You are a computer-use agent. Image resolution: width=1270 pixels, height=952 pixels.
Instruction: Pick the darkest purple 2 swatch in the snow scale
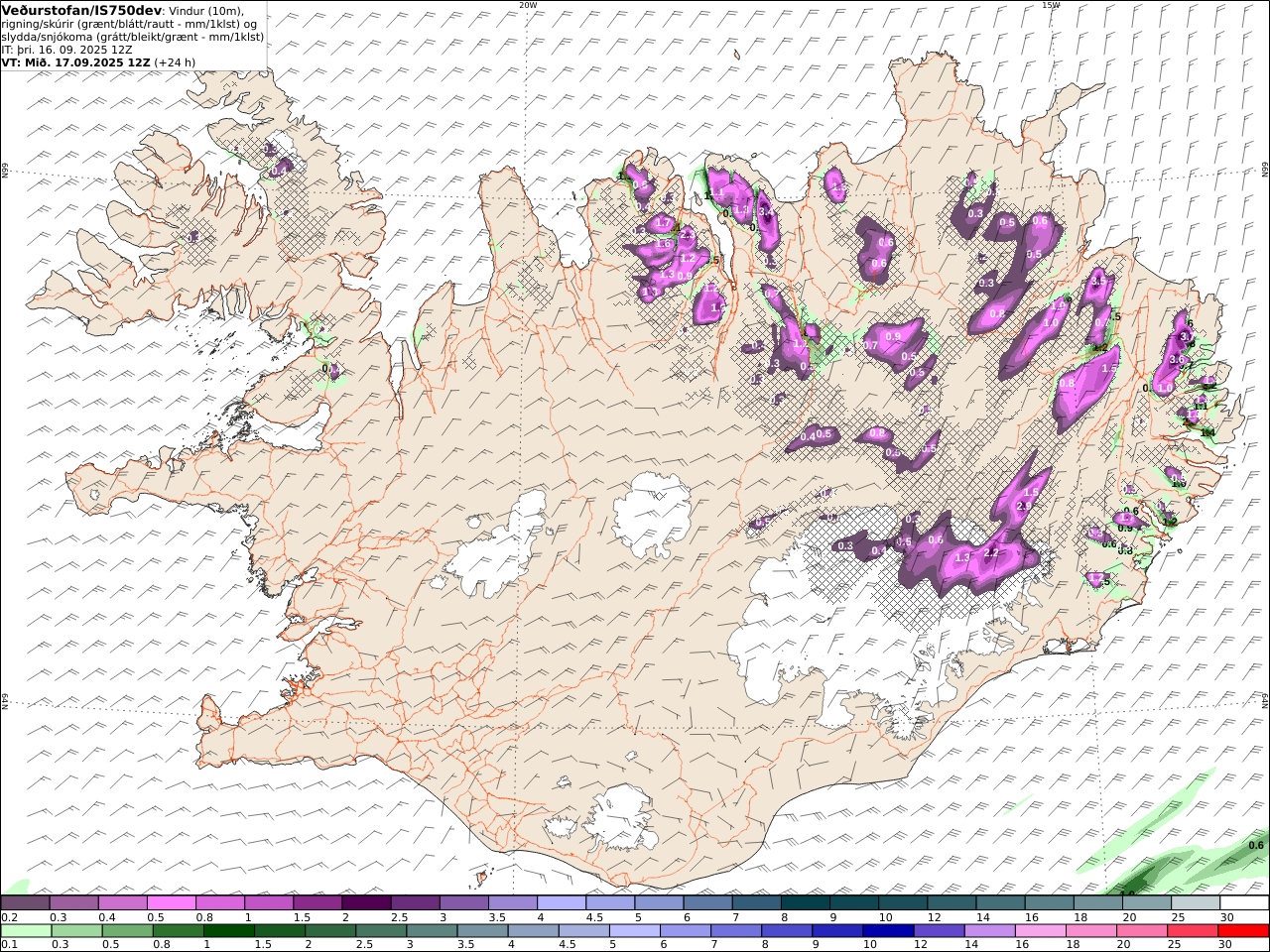click(365, 903)
